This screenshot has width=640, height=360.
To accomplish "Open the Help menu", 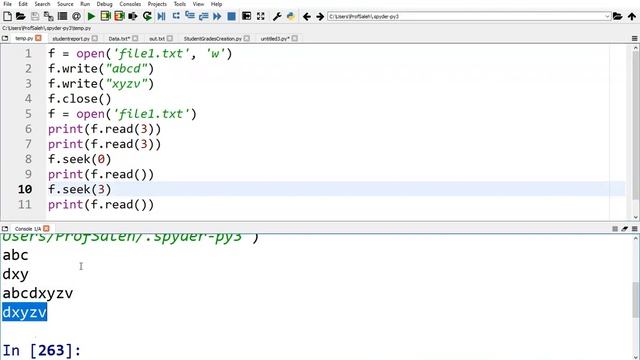I will click(216, 4).
